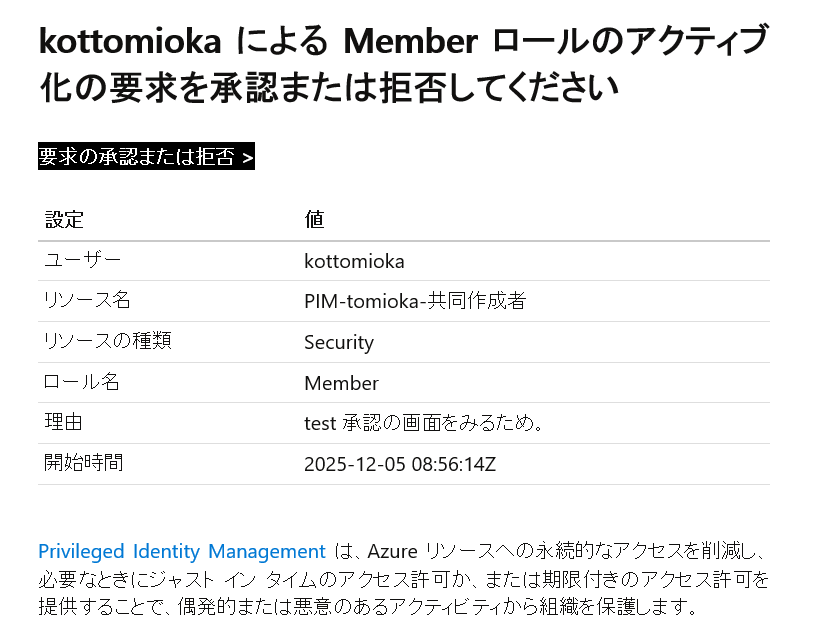Screen dimensions: 838x642
Task: Select the ロール名 row label
Action: (x=86, y=382)
